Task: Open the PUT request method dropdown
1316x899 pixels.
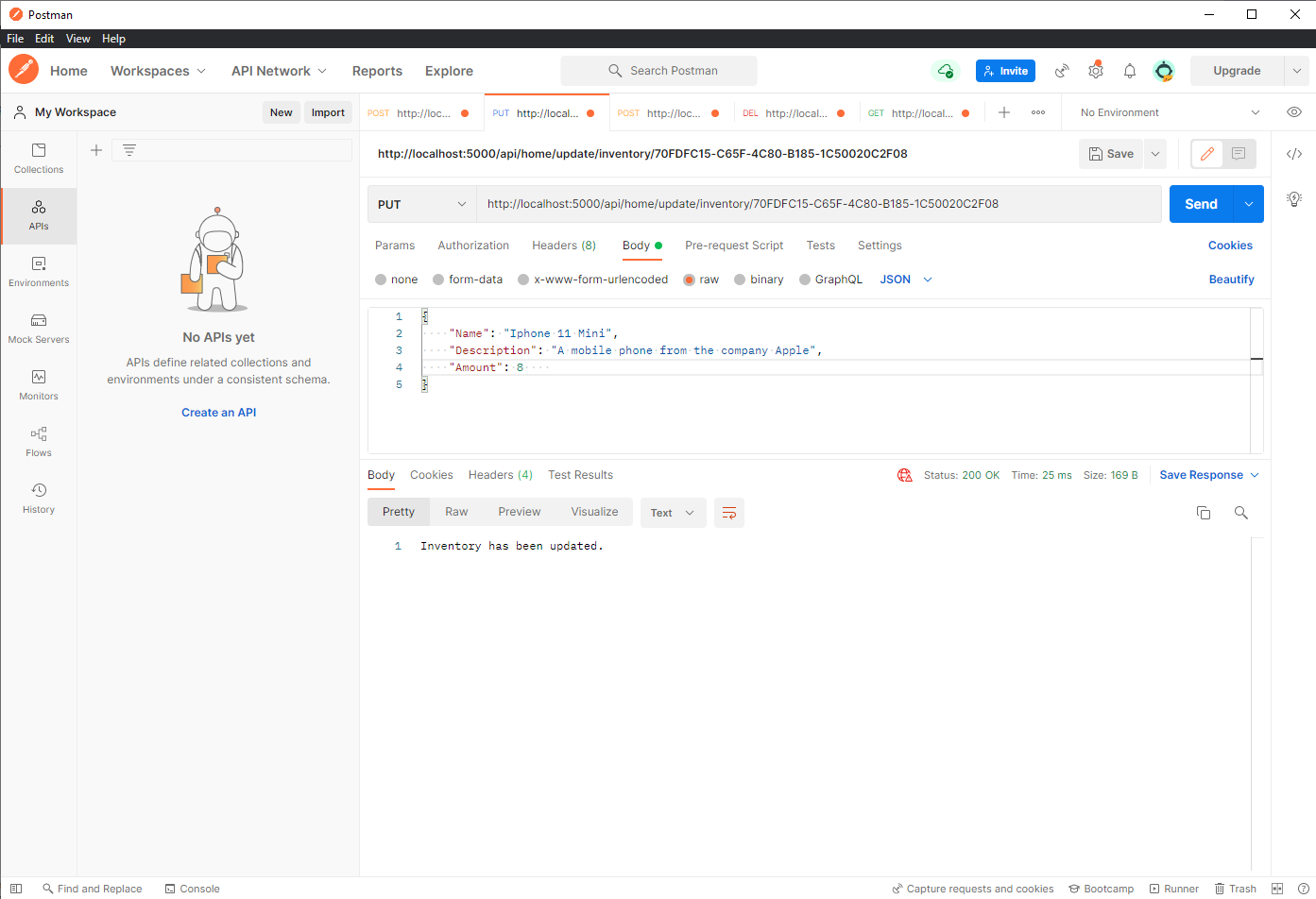Action: pyautogui.click(x=421, y=204)
